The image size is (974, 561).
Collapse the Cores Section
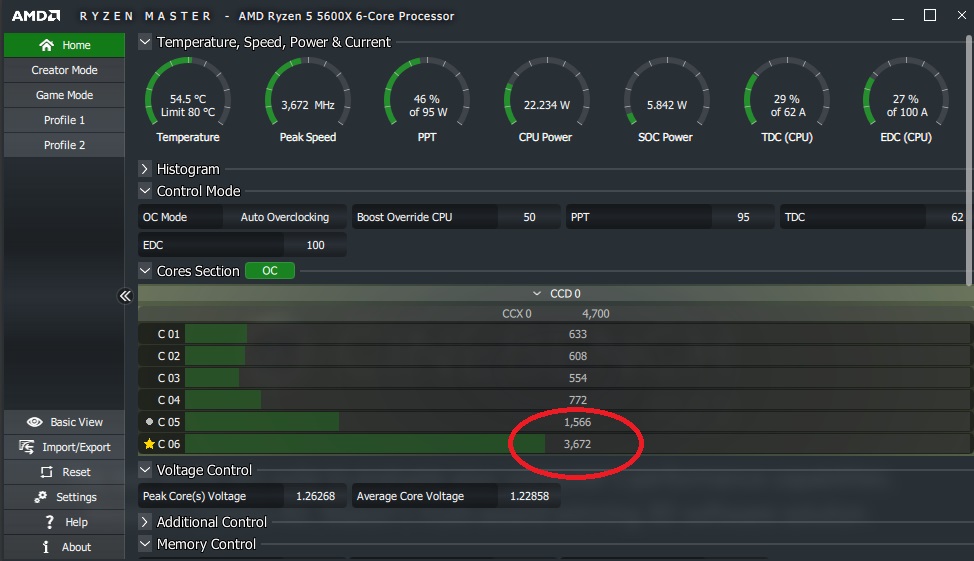pyautogui.click(x=145, y=271)
